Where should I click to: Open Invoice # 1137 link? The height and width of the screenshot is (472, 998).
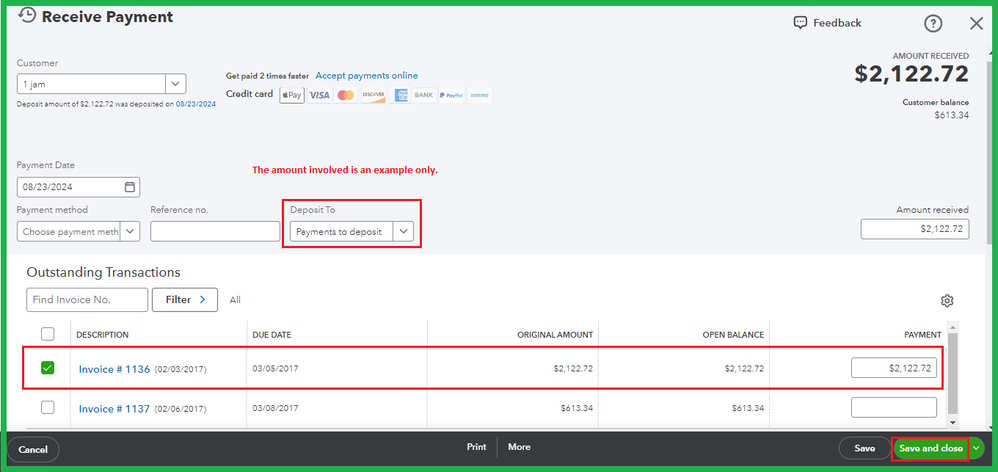pos(114,409)
